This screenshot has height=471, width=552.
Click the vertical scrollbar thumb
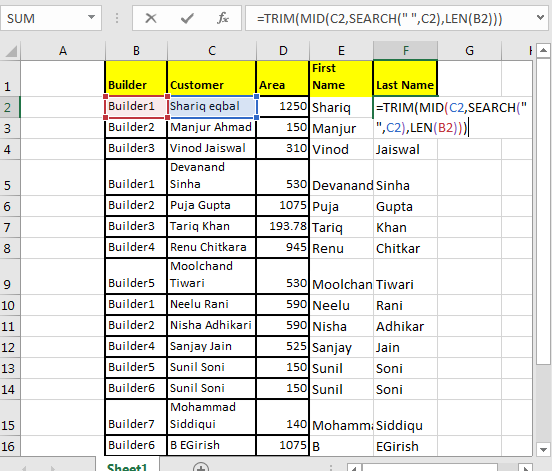coord(543,211)
